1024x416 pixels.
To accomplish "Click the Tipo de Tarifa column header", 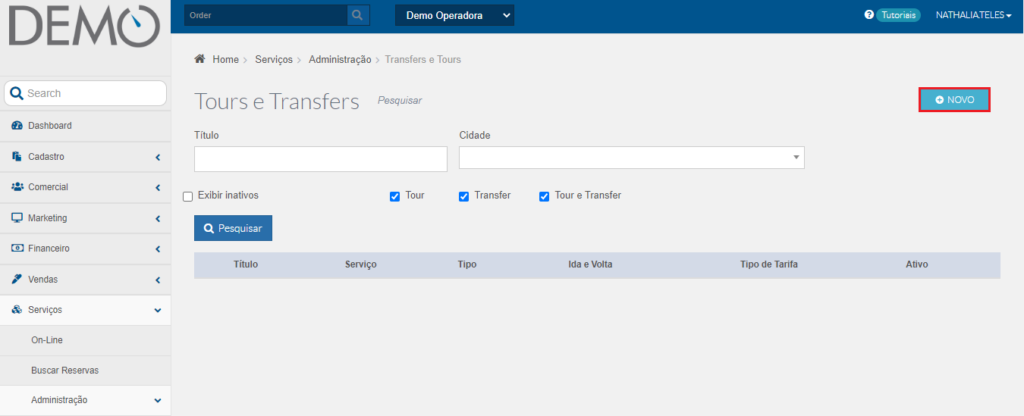I will coord(769,264).
